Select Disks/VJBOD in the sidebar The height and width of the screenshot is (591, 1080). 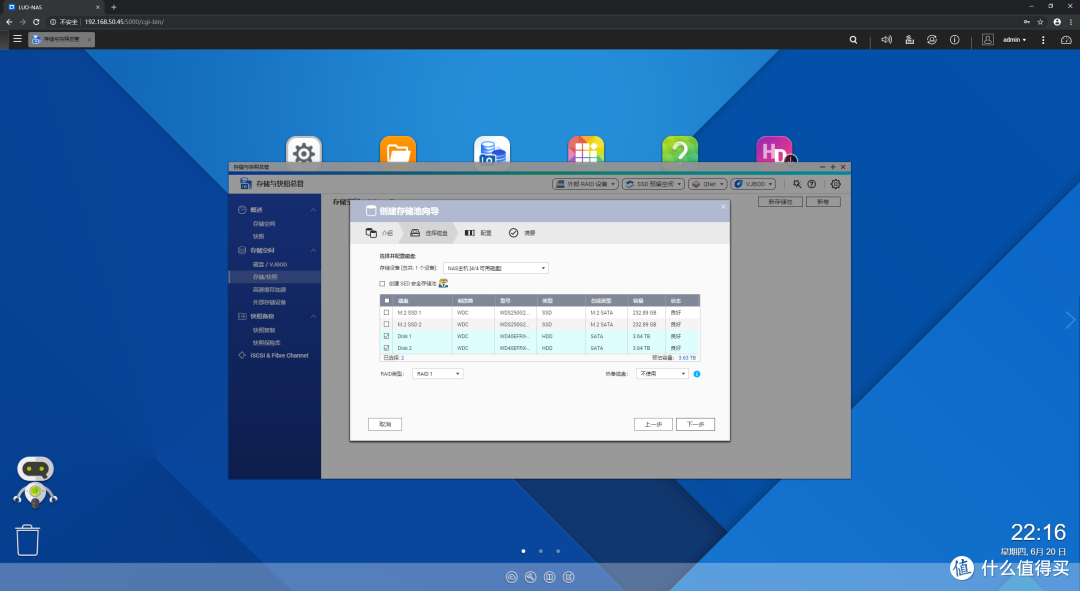(270, 265)
